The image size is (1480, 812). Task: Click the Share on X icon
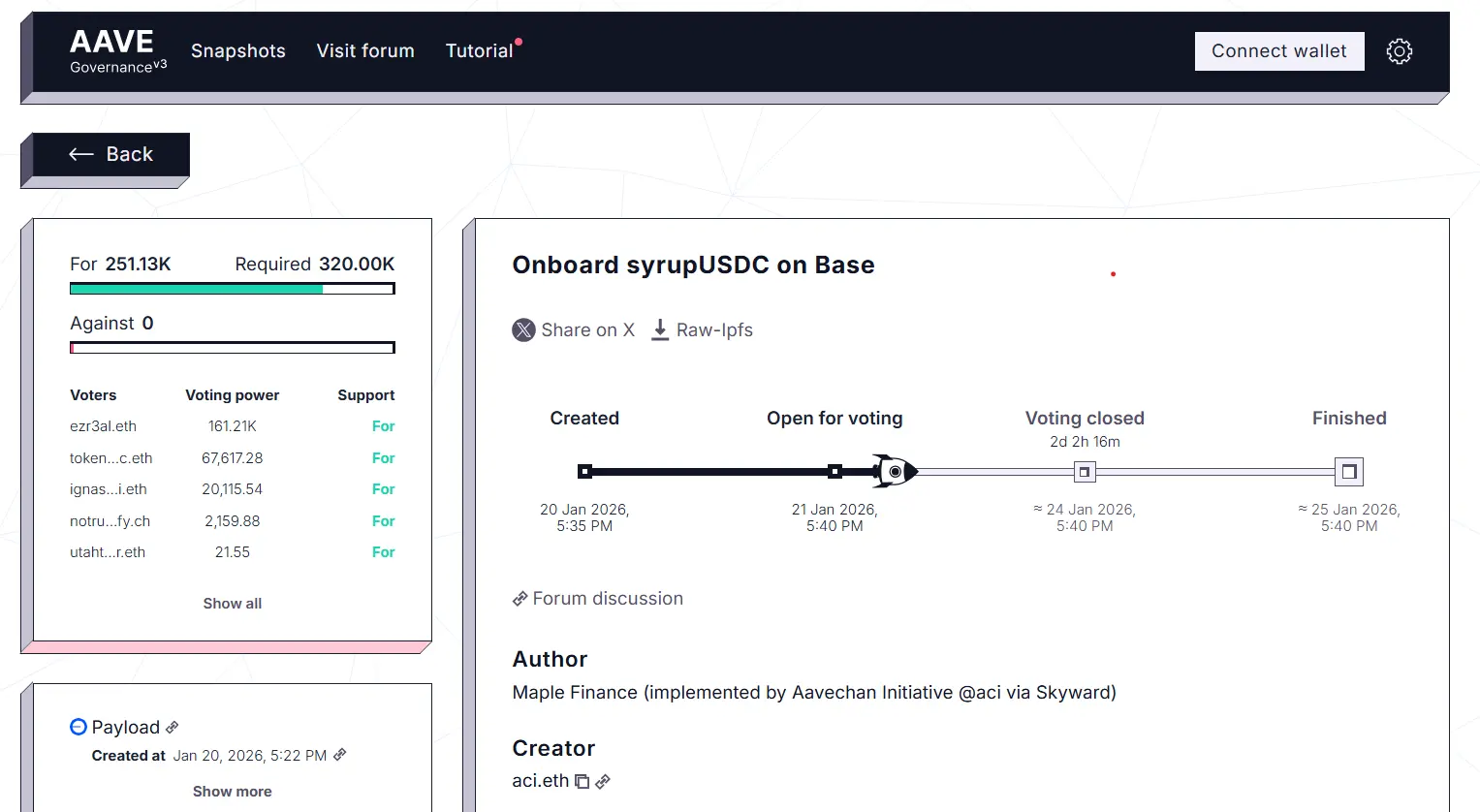click(x=523, y=329)
